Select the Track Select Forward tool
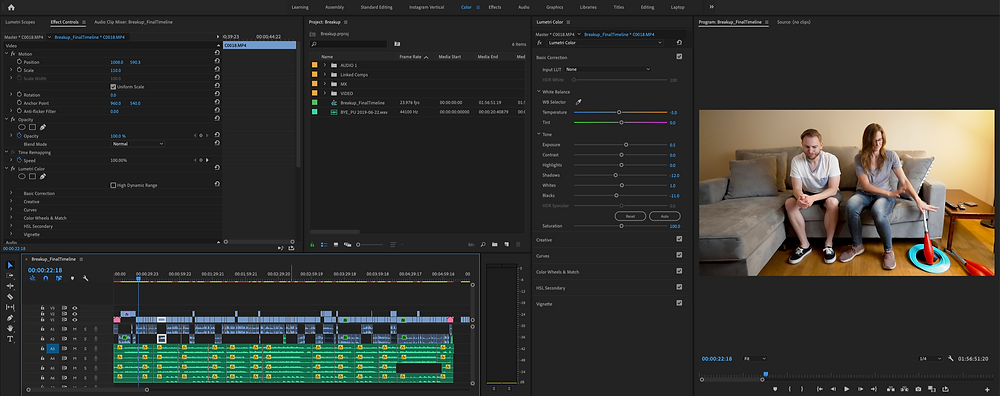 point(10,275)
